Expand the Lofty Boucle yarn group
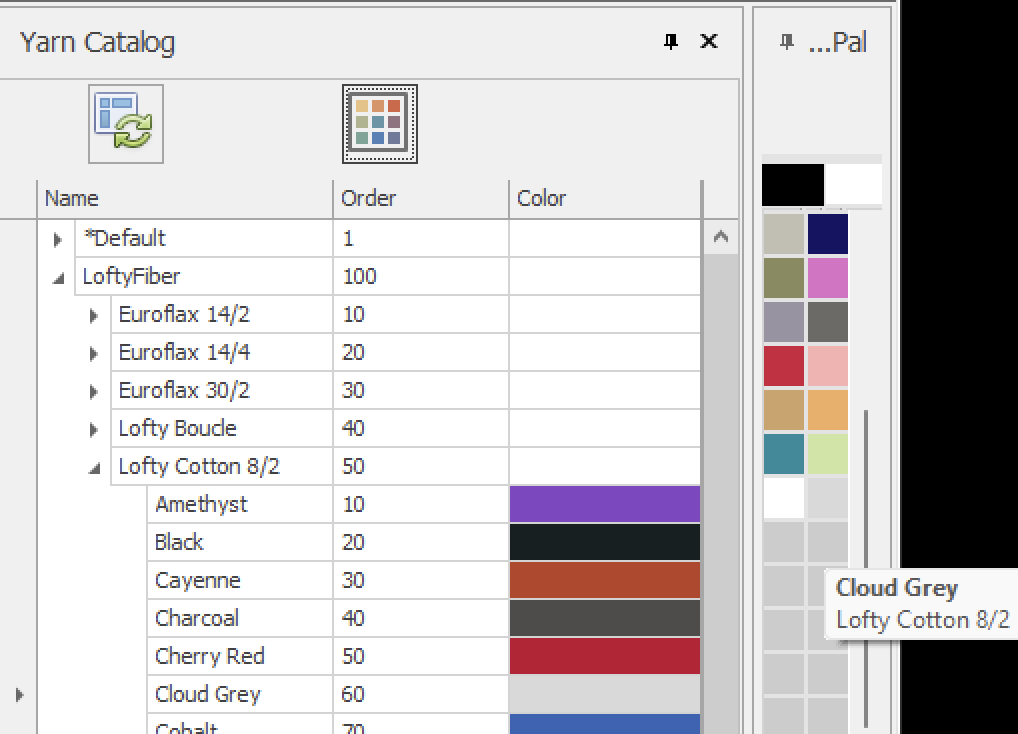 pyautogui.click(x=94, y=429)
